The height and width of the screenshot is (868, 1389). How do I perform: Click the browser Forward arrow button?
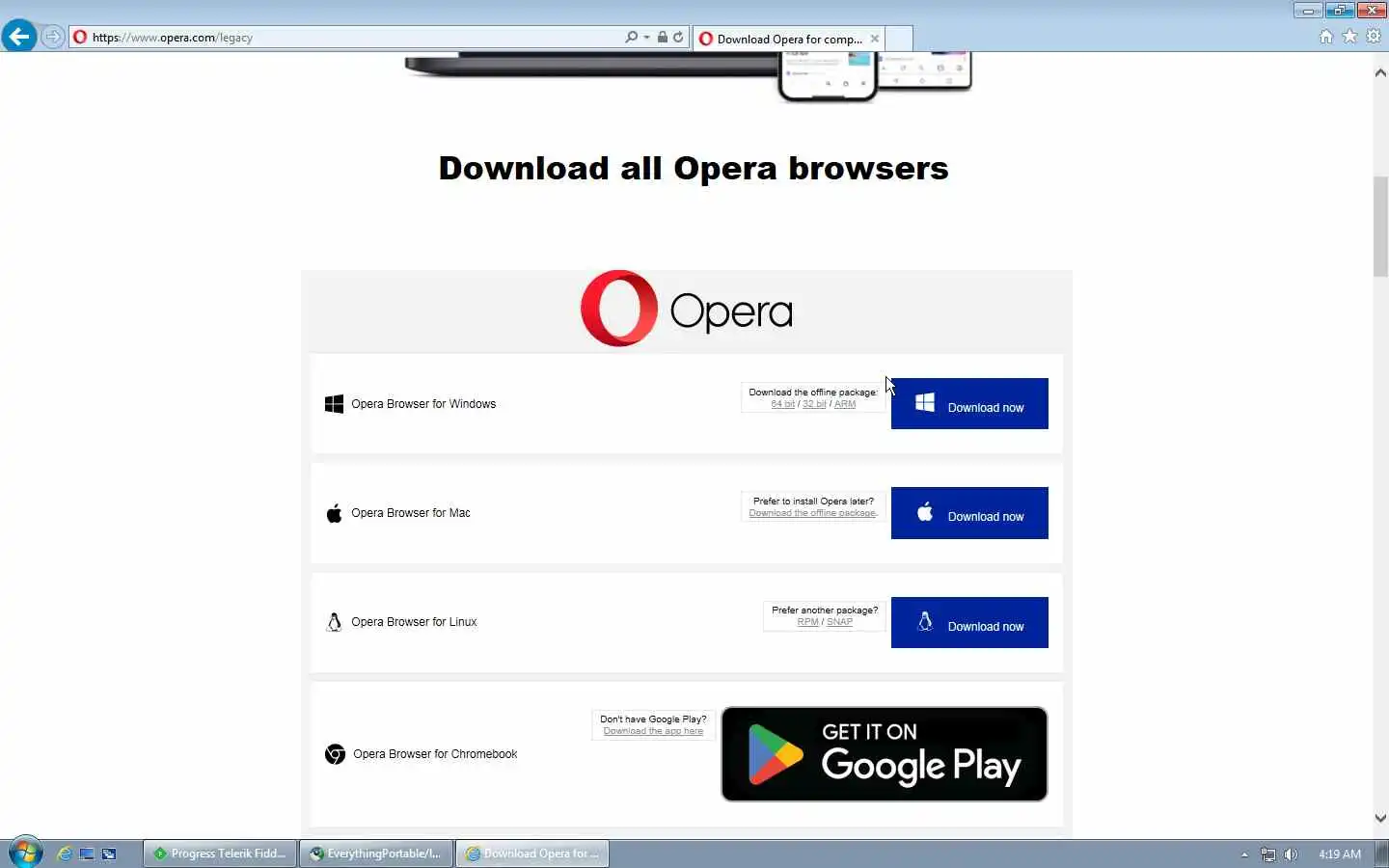coord(52,37)
